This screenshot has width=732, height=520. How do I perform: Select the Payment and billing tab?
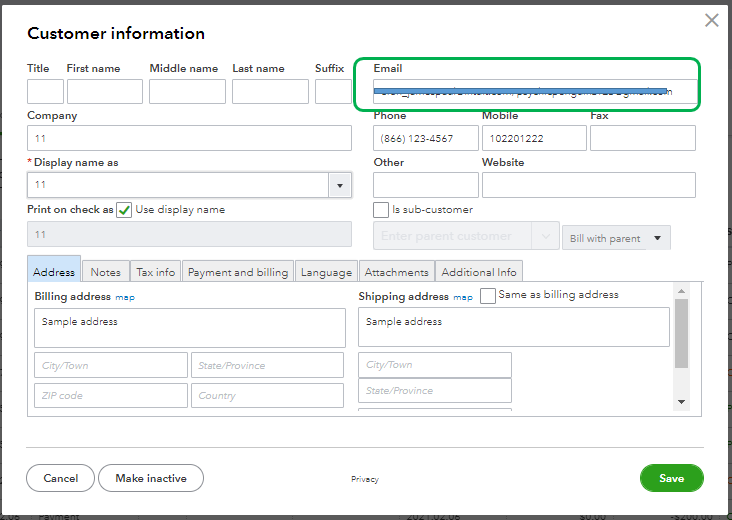[238, 272]
